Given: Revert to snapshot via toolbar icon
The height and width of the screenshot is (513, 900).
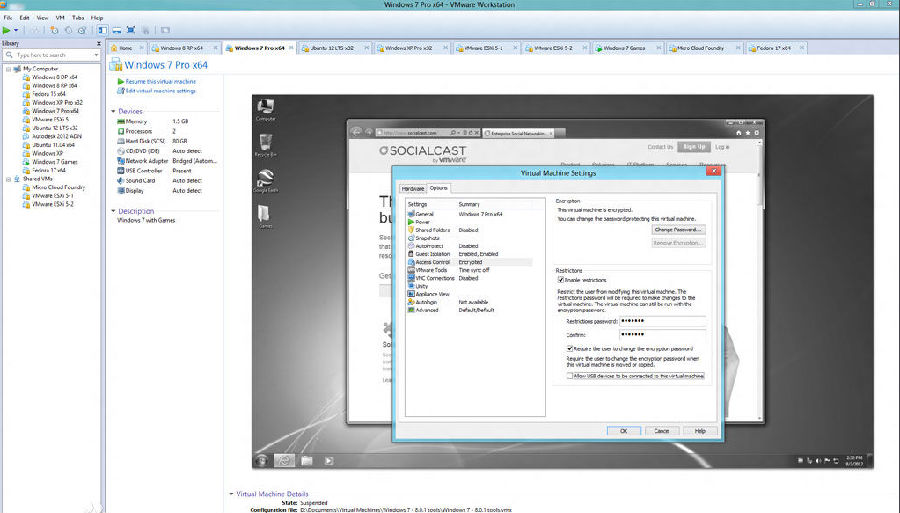Looking at the screenshot, I should [68, 30].
